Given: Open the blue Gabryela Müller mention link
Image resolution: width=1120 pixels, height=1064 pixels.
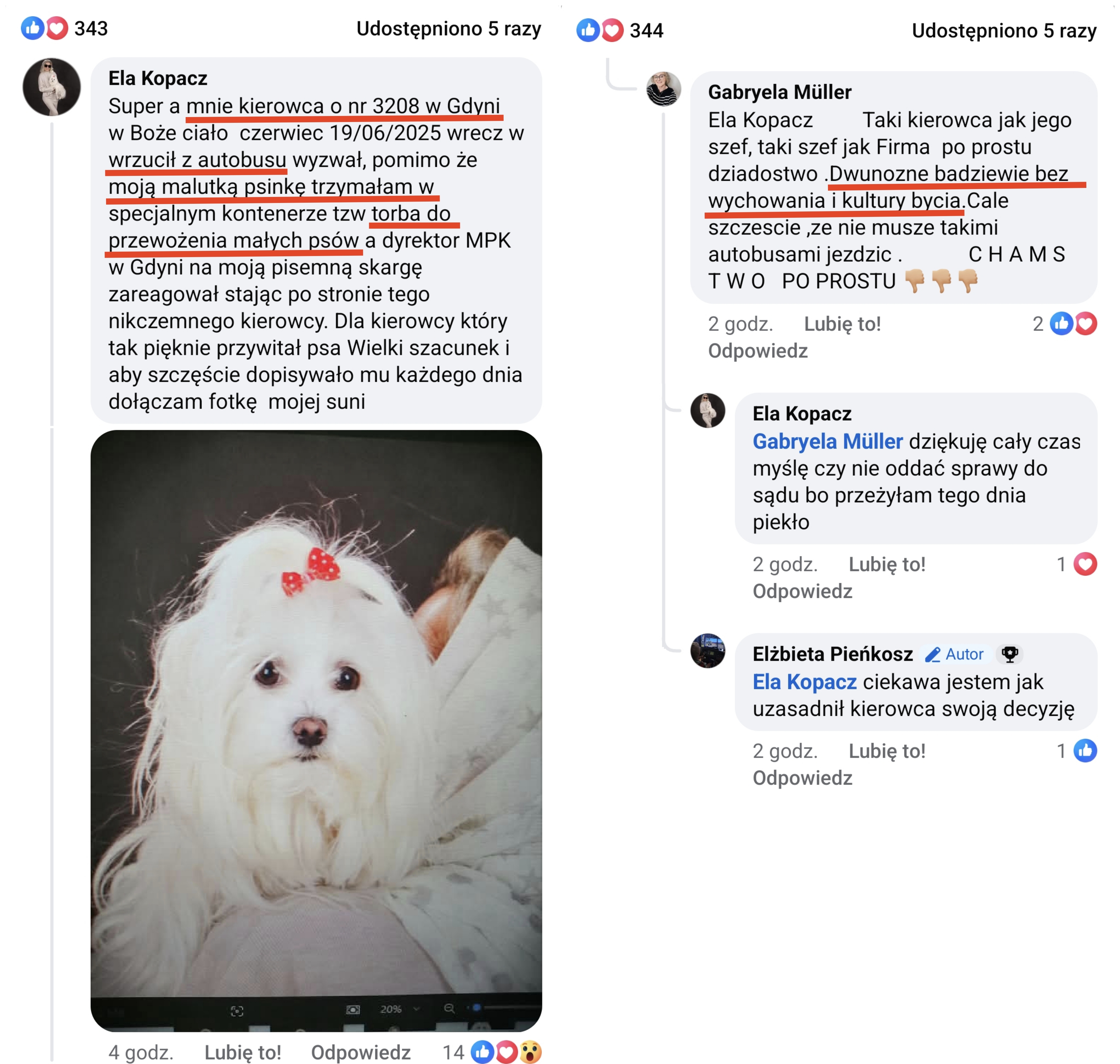Looking at the screenshot, I should click(x=827, y=441).
